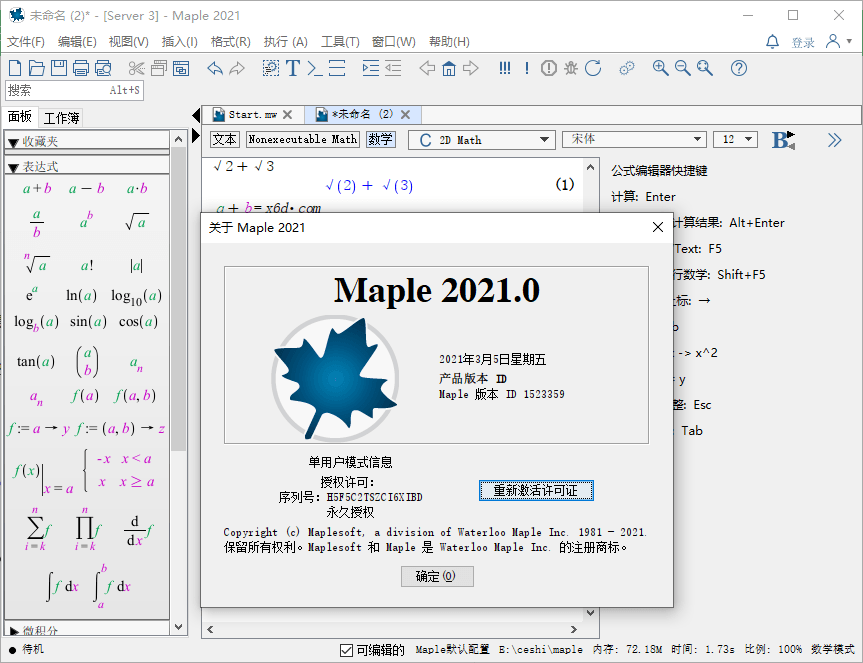Toggle the 可编辑的 checkbox
The height and width of the screenshot is (663, 863).
pos(345,648)
